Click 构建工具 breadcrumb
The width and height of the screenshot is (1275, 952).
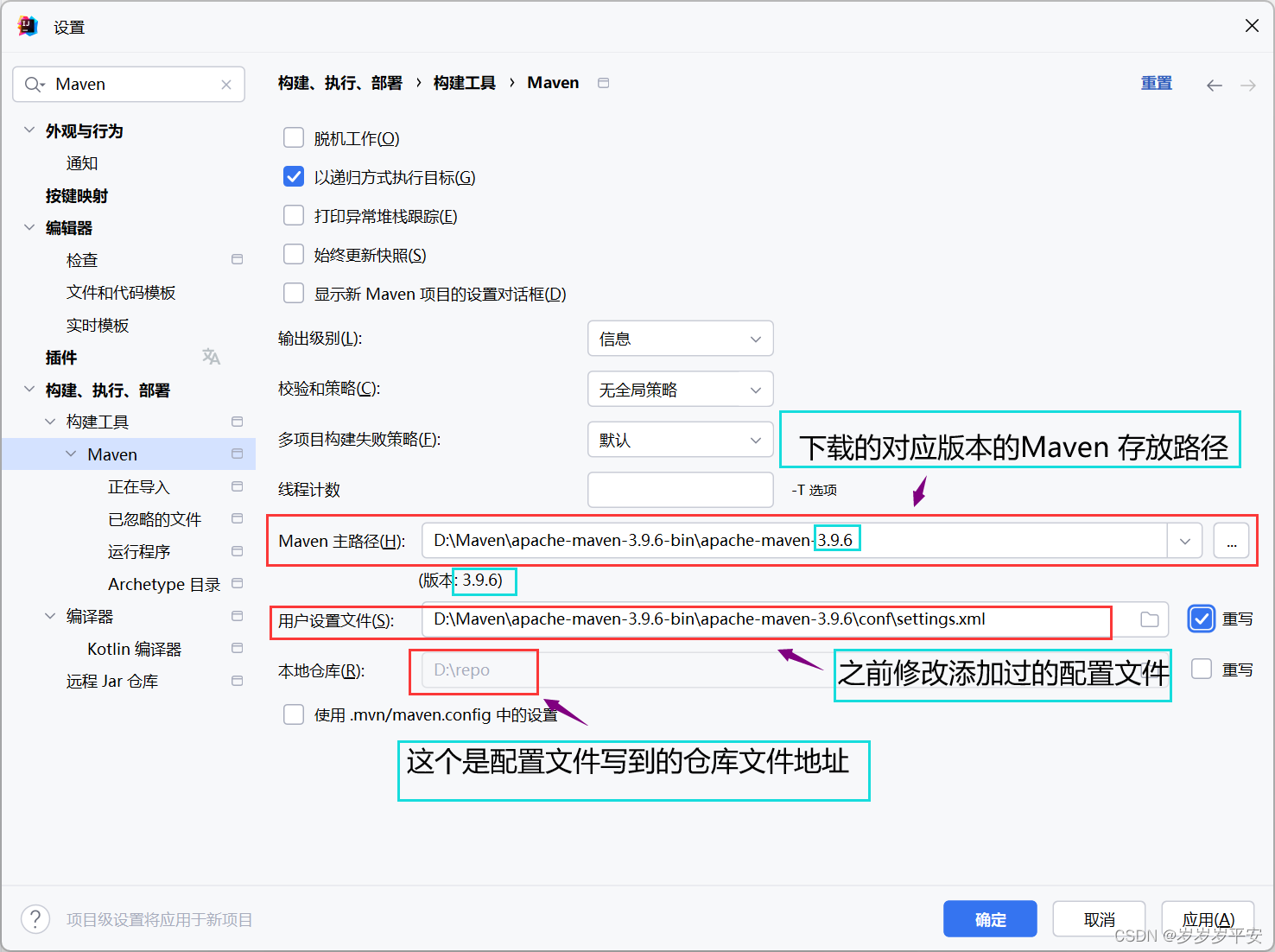tap(465, 83)
